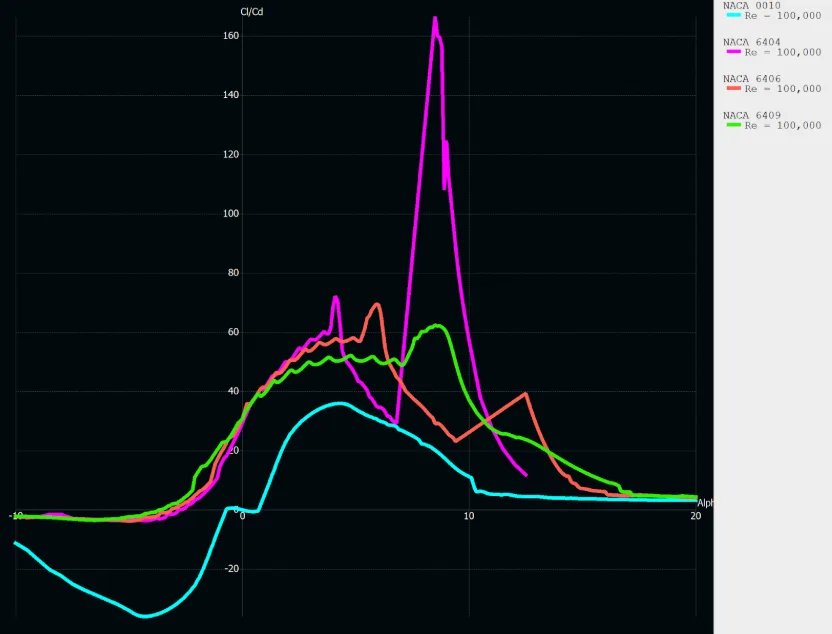Click the highest peak of the magenta curve
The width and height of the screenshot is (832, 634).
(435, 18)
